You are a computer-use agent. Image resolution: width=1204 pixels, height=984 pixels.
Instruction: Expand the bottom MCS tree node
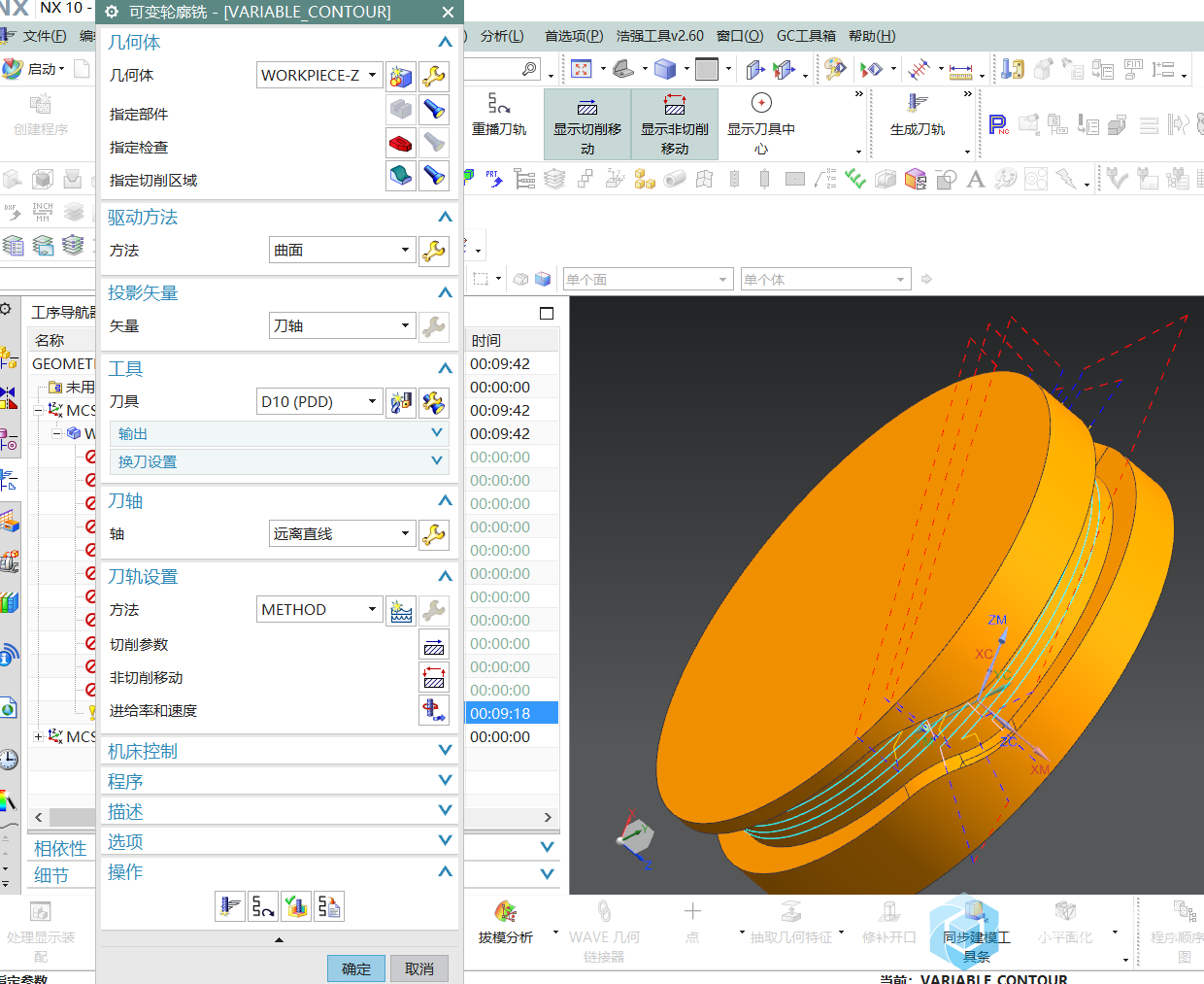pos(38,736)
